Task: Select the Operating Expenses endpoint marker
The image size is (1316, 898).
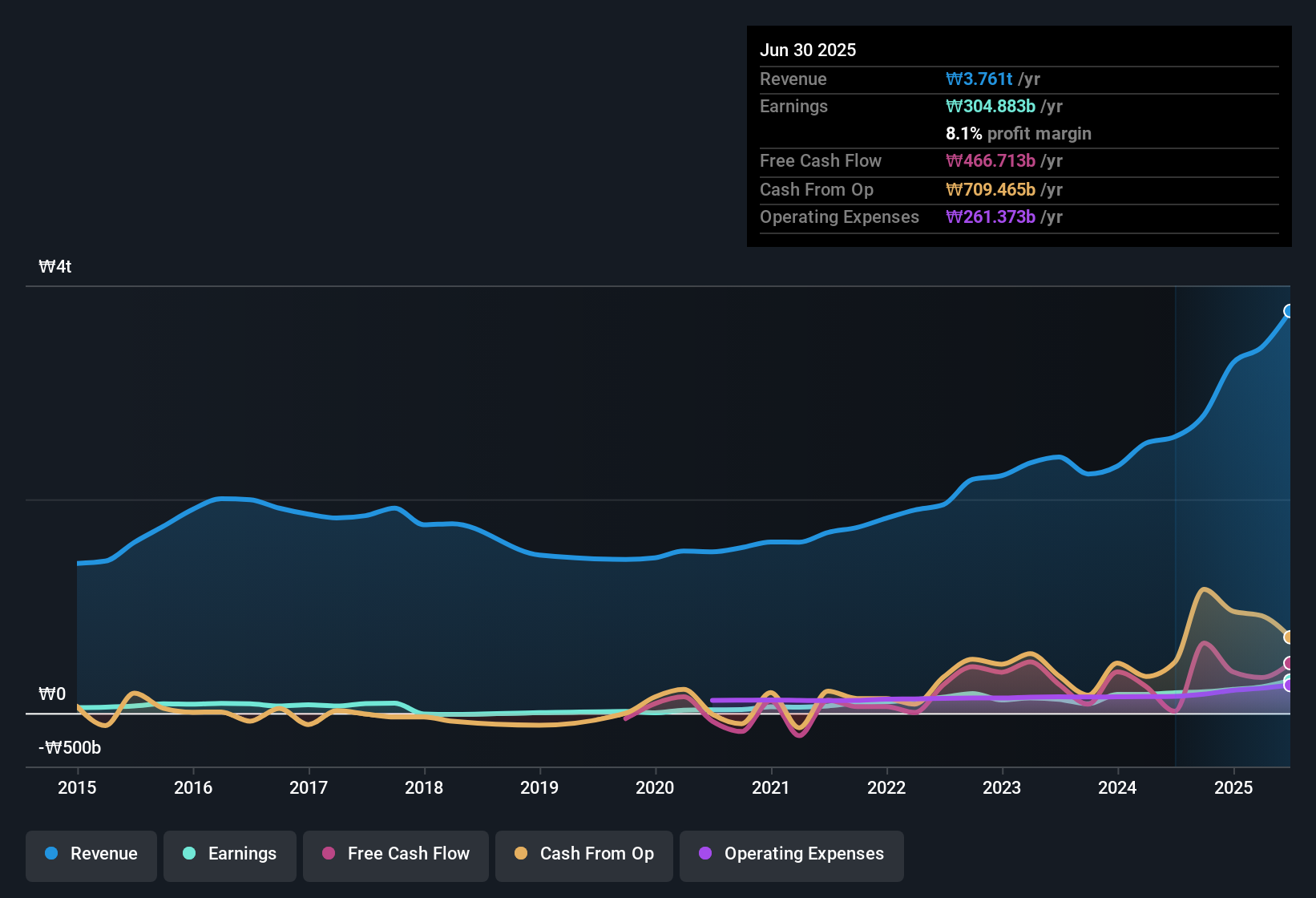Action: [x=1286, y=686]
